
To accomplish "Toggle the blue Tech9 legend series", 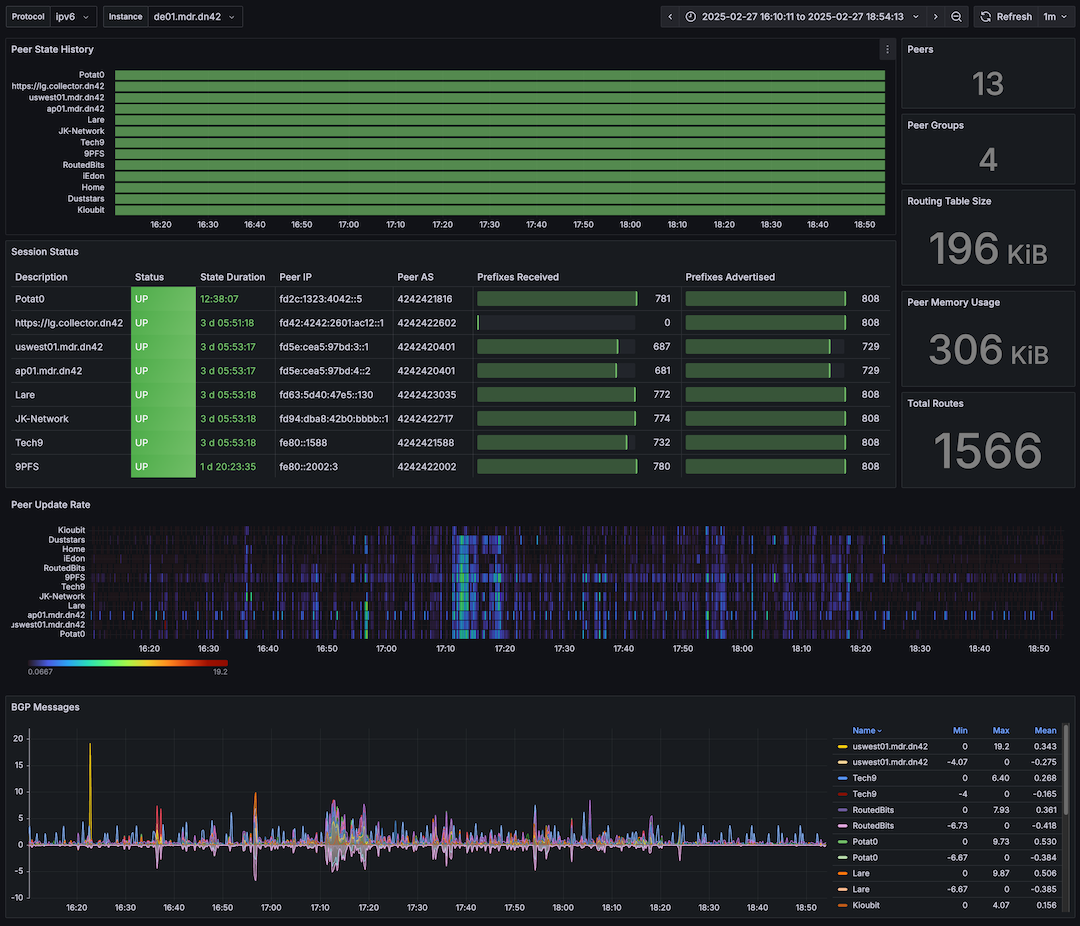I will coord(864,778).
